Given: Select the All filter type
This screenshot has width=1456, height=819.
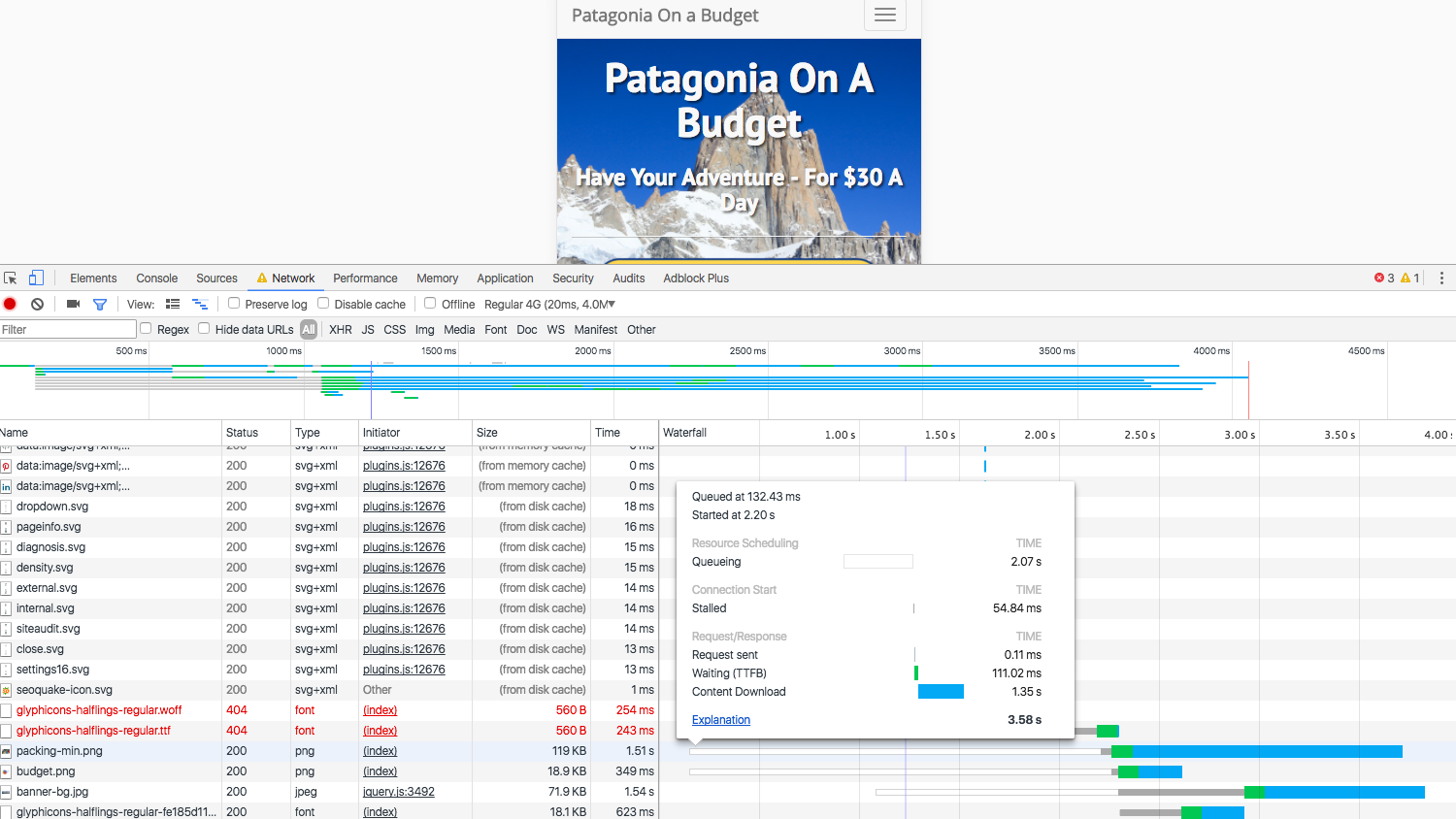Looking at the screenshot, I should (x=309, y=329).
